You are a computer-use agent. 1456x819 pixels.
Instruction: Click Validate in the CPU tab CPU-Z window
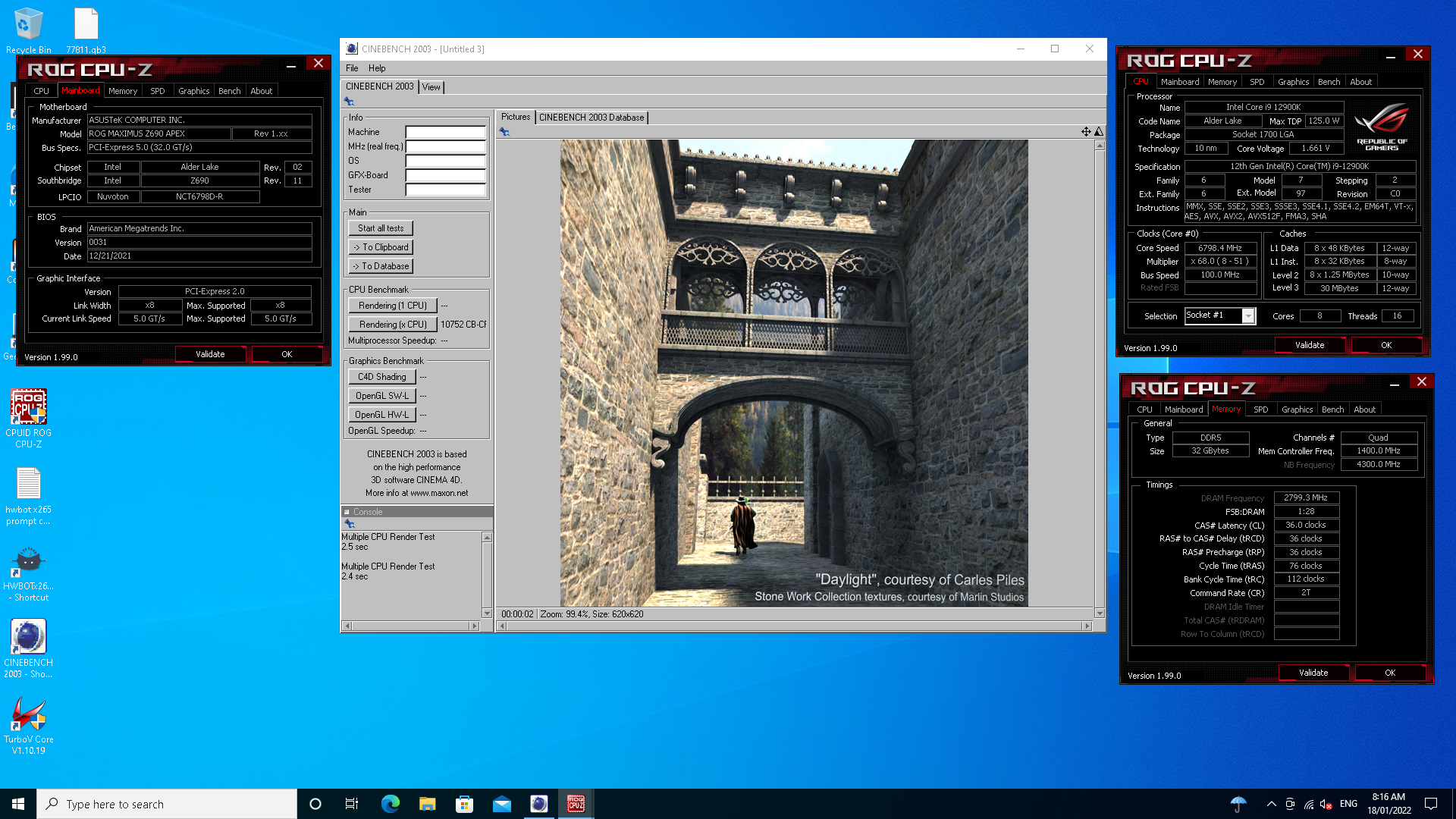click(x=1310, y=345)
